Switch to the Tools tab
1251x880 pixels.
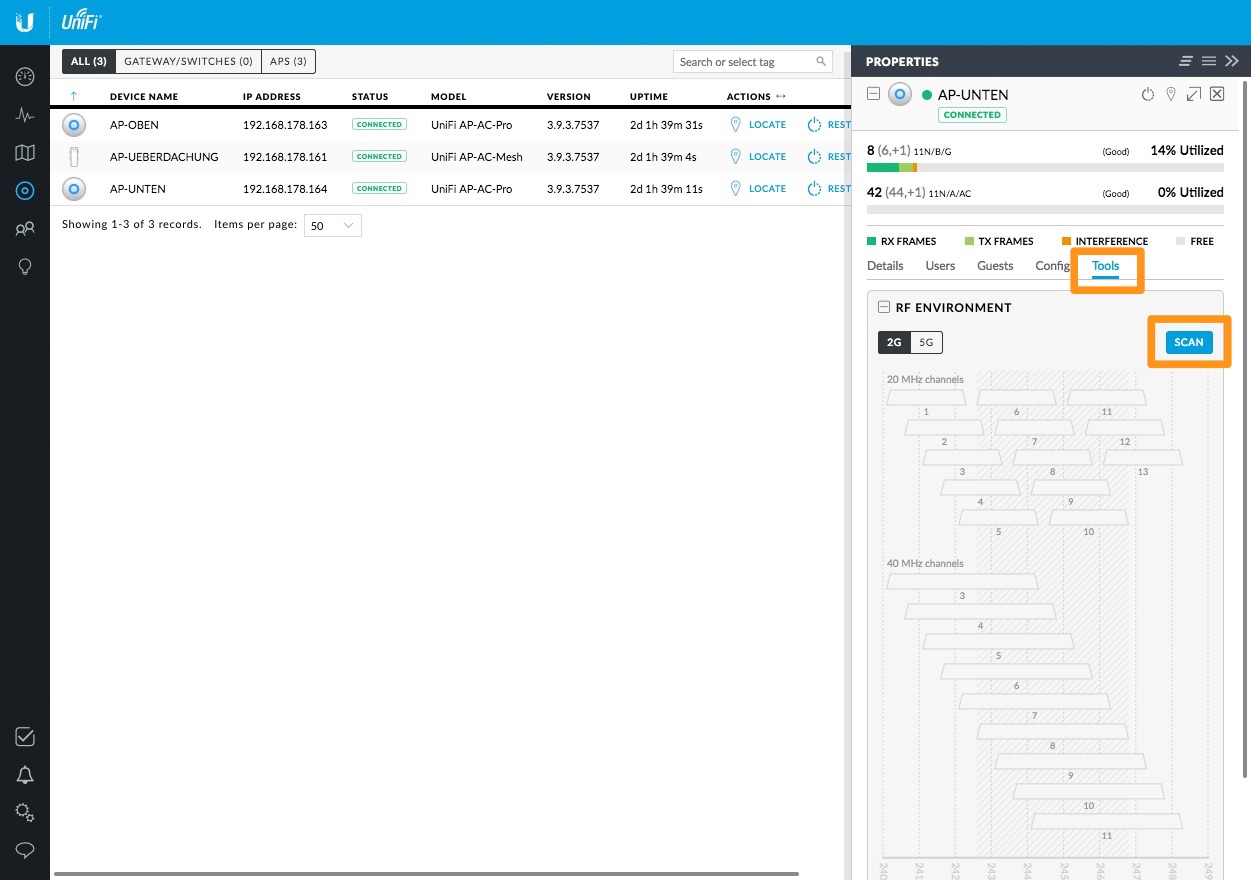click(x=1105, y=266)
